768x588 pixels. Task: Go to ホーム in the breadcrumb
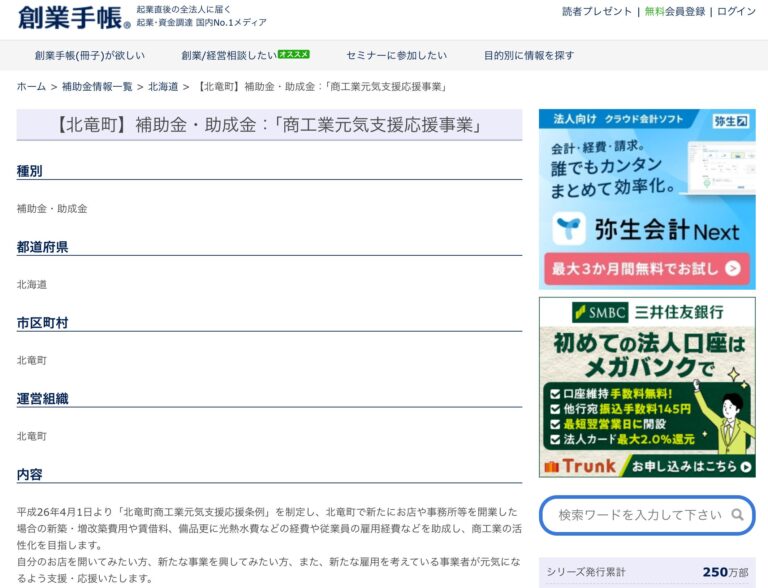31,87
